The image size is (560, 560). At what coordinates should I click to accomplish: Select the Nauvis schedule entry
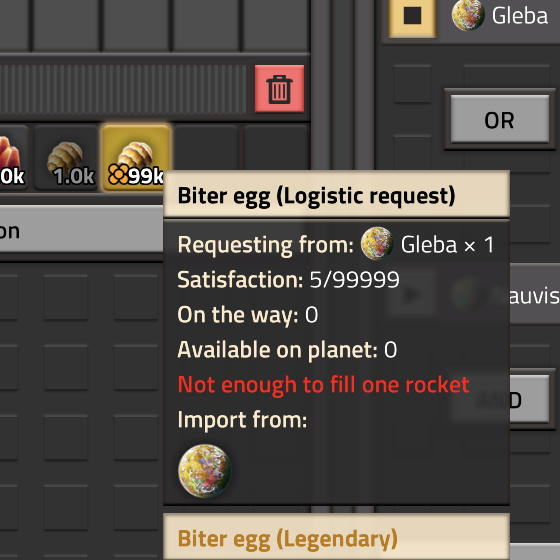534,294
